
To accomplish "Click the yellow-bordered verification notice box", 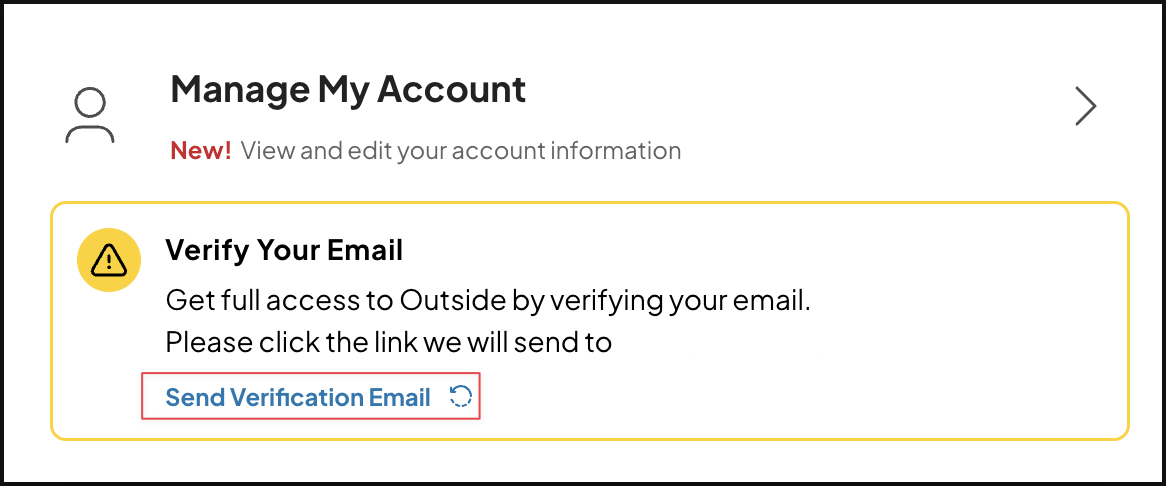I will click(590, 320).
